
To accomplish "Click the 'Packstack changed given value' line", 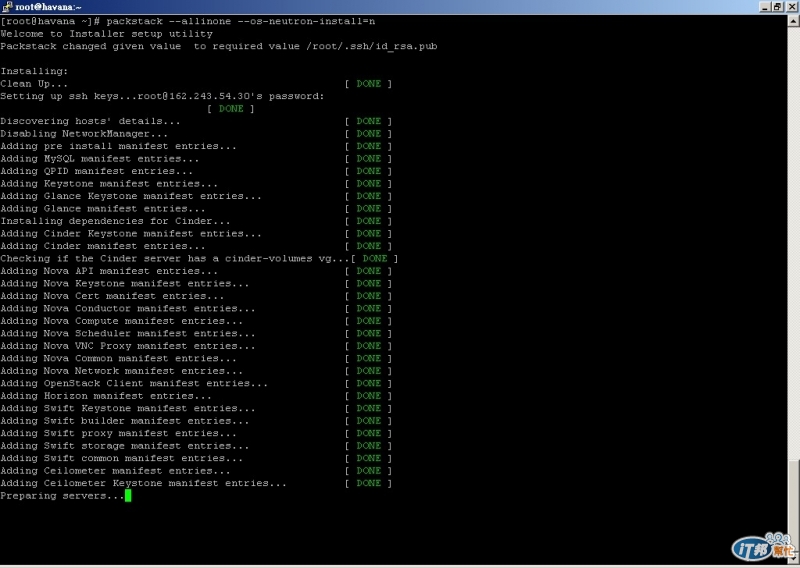I will [219, 46].
